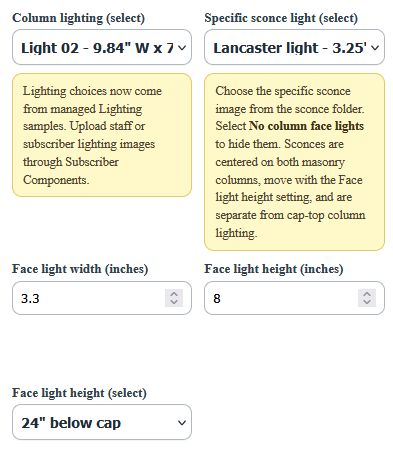
Task: Focus the Face light height field showing 8
Action: [x=294, y=298]
